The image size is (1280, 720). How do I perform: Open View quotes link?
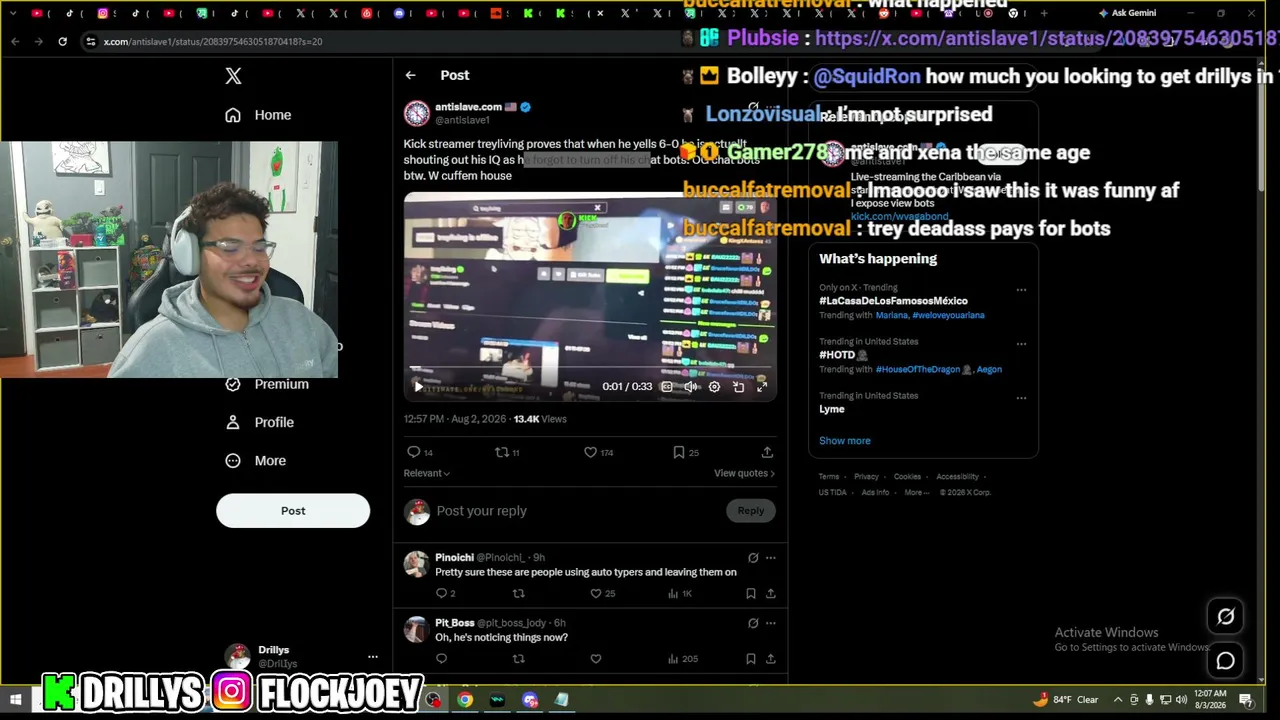(744, 473)
